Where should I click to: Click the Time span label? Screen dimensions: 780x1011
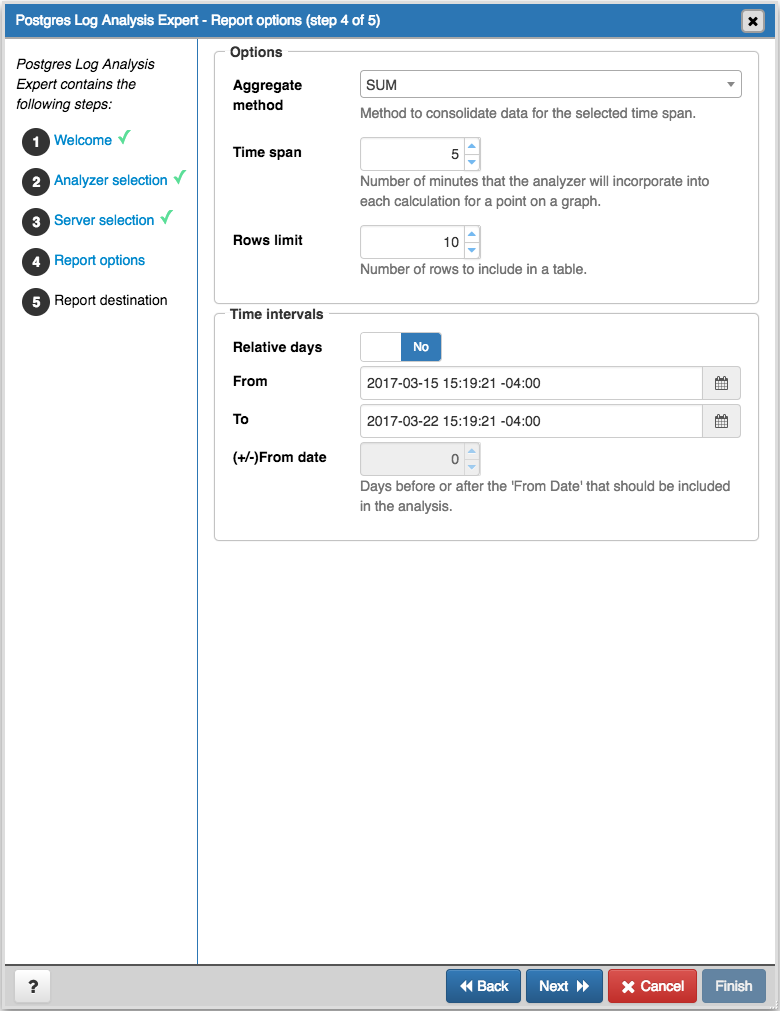(x=267, y=152)
